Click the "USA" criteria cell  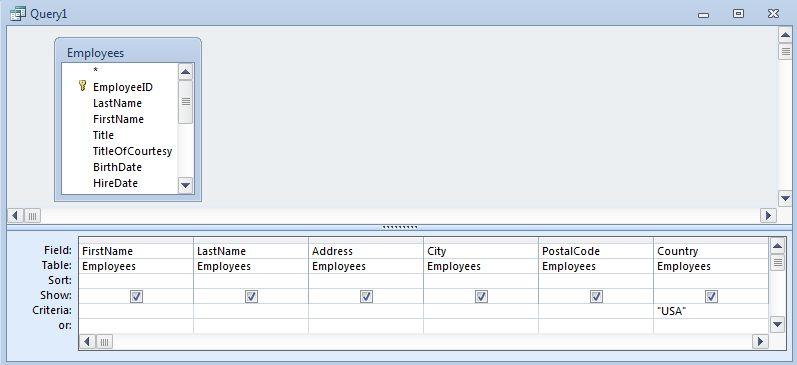click(711, 311)
